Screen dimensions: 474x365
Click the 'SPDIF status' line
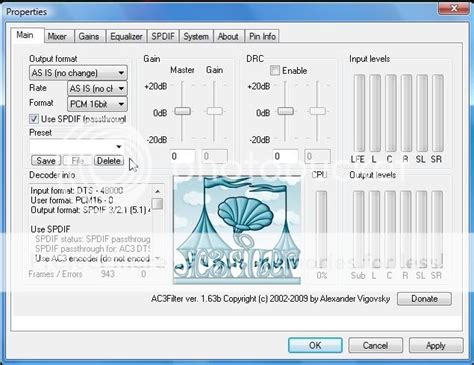93,239
